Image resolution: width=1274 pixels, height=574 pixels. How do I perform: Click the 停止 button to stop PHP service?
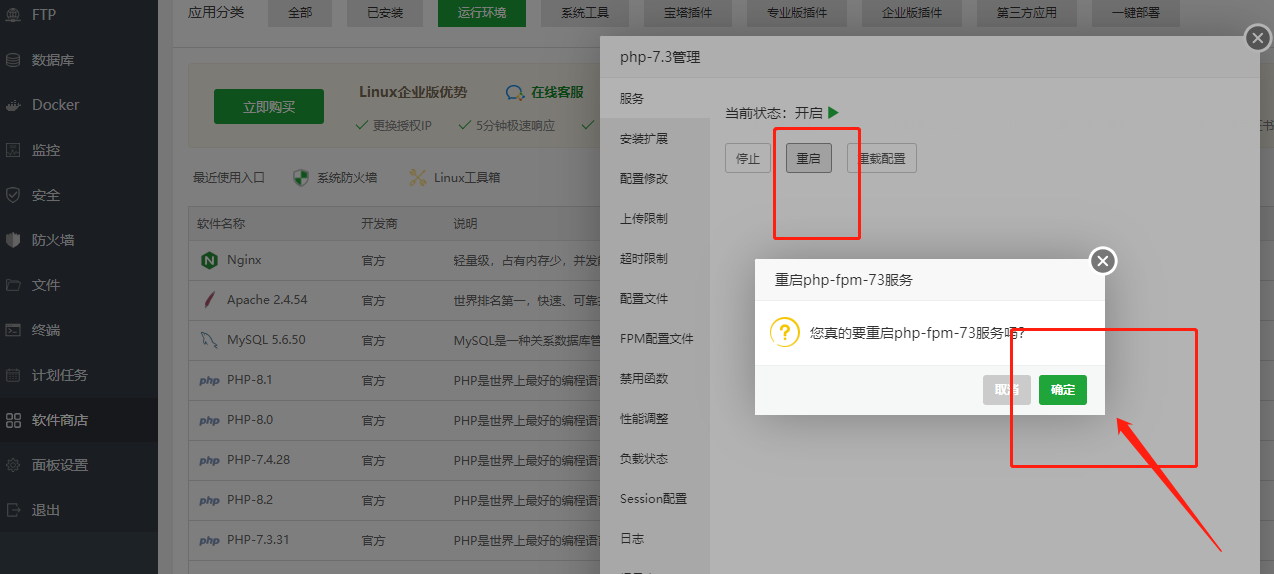click(x=748, y=158)
